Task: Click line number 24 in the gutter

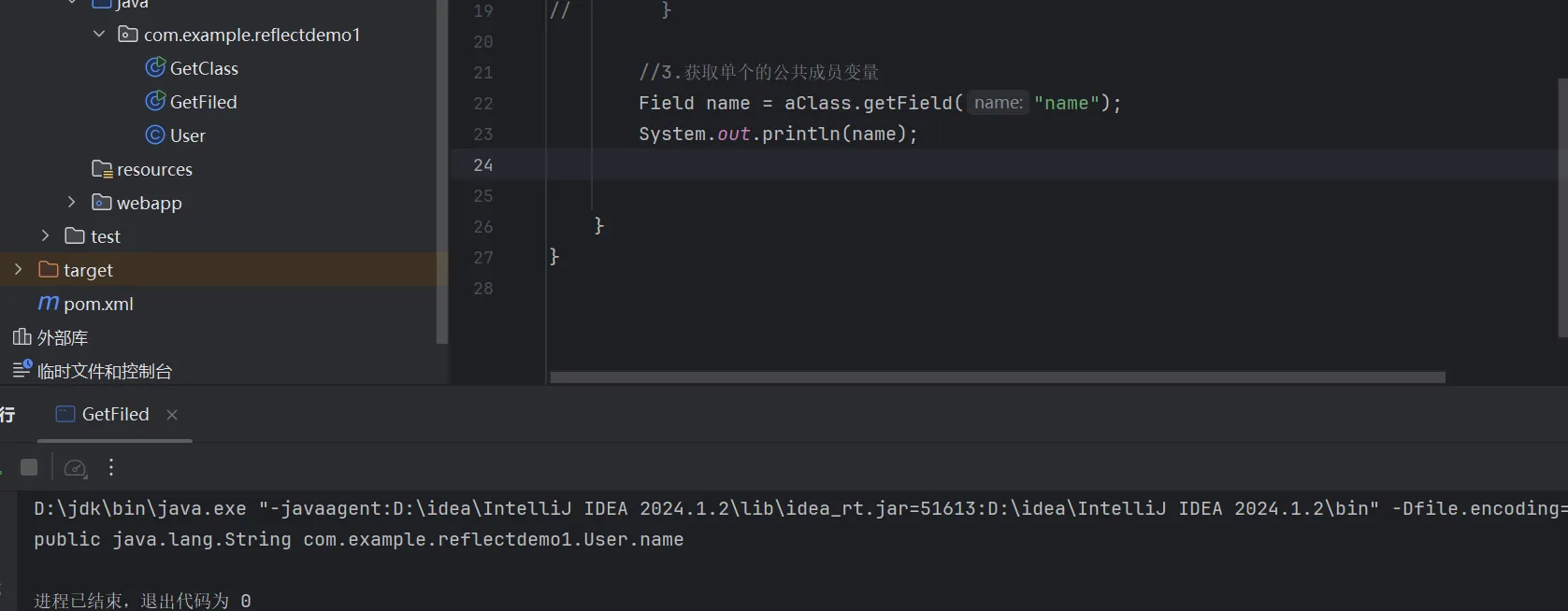Action: coord(482,165)
